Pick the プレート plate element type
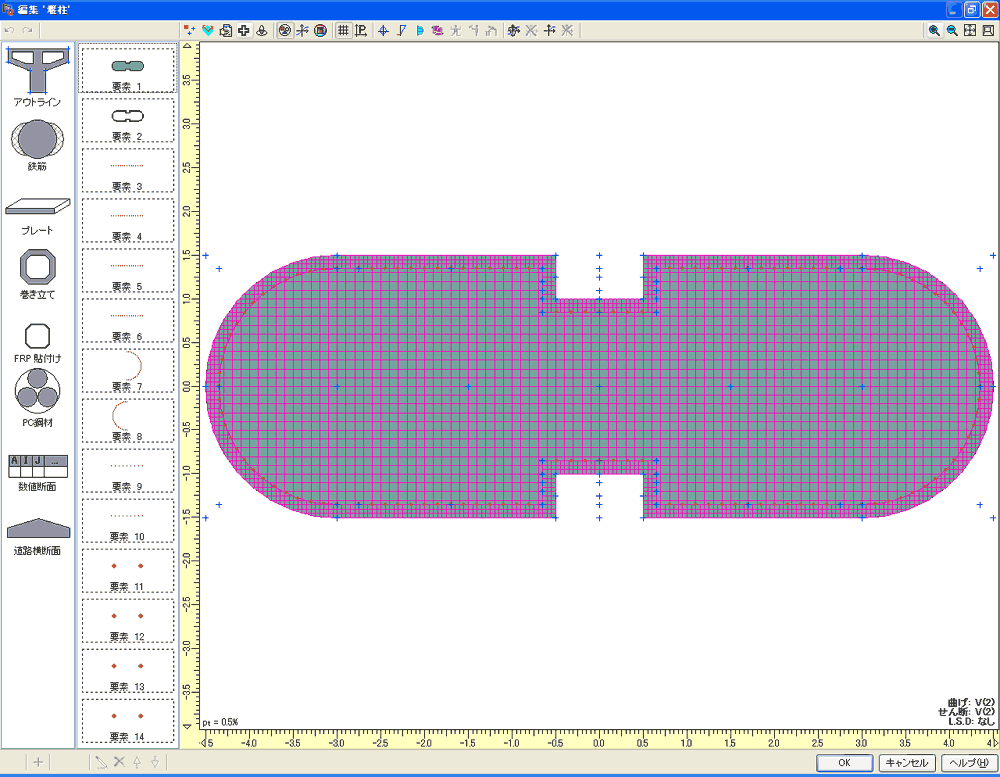Image resolution: width=1000 pixels, height=777 pixels. coord(38,216)
